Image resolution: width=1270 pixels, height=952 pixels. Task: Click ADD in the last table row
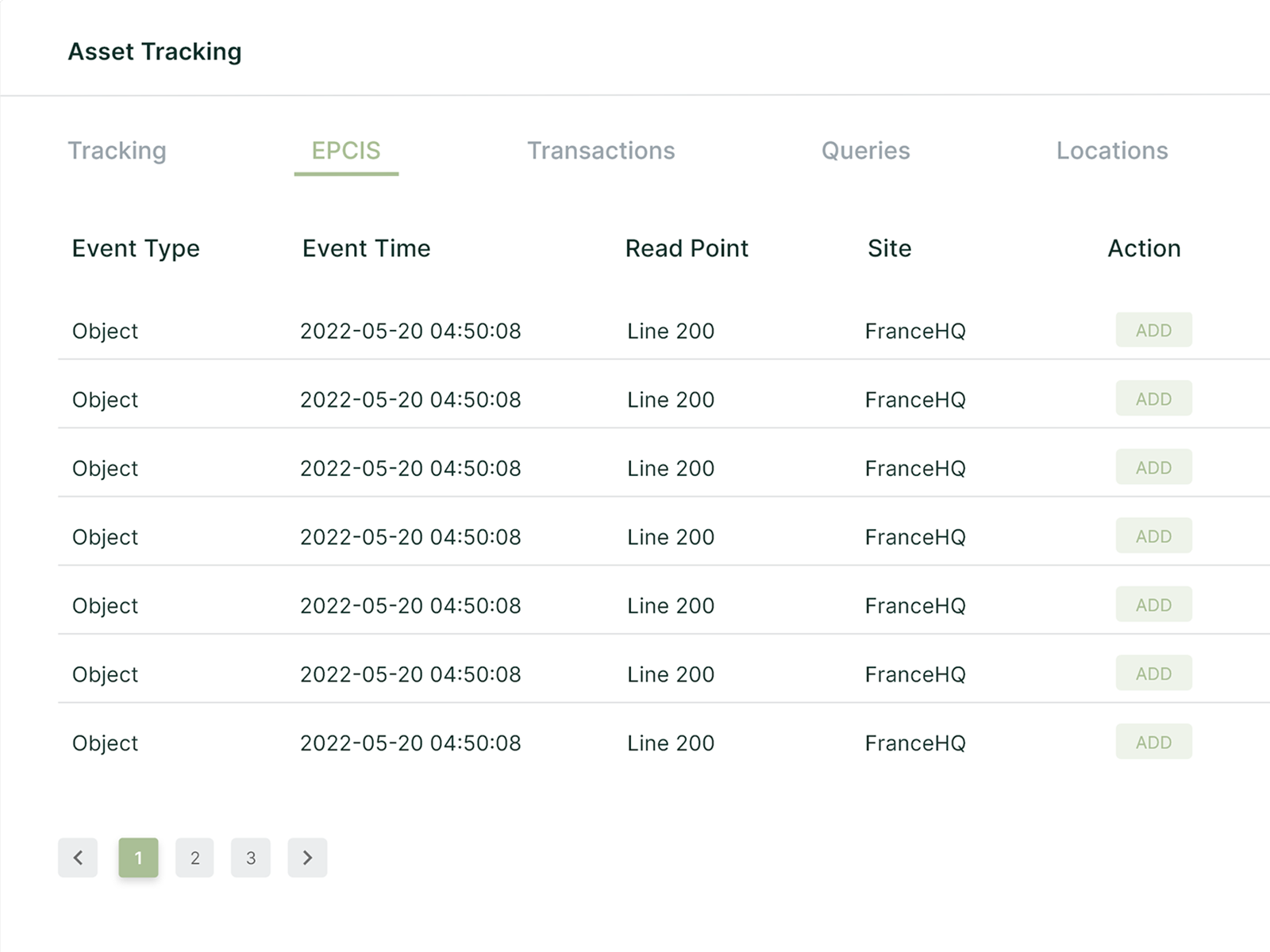1153,742
